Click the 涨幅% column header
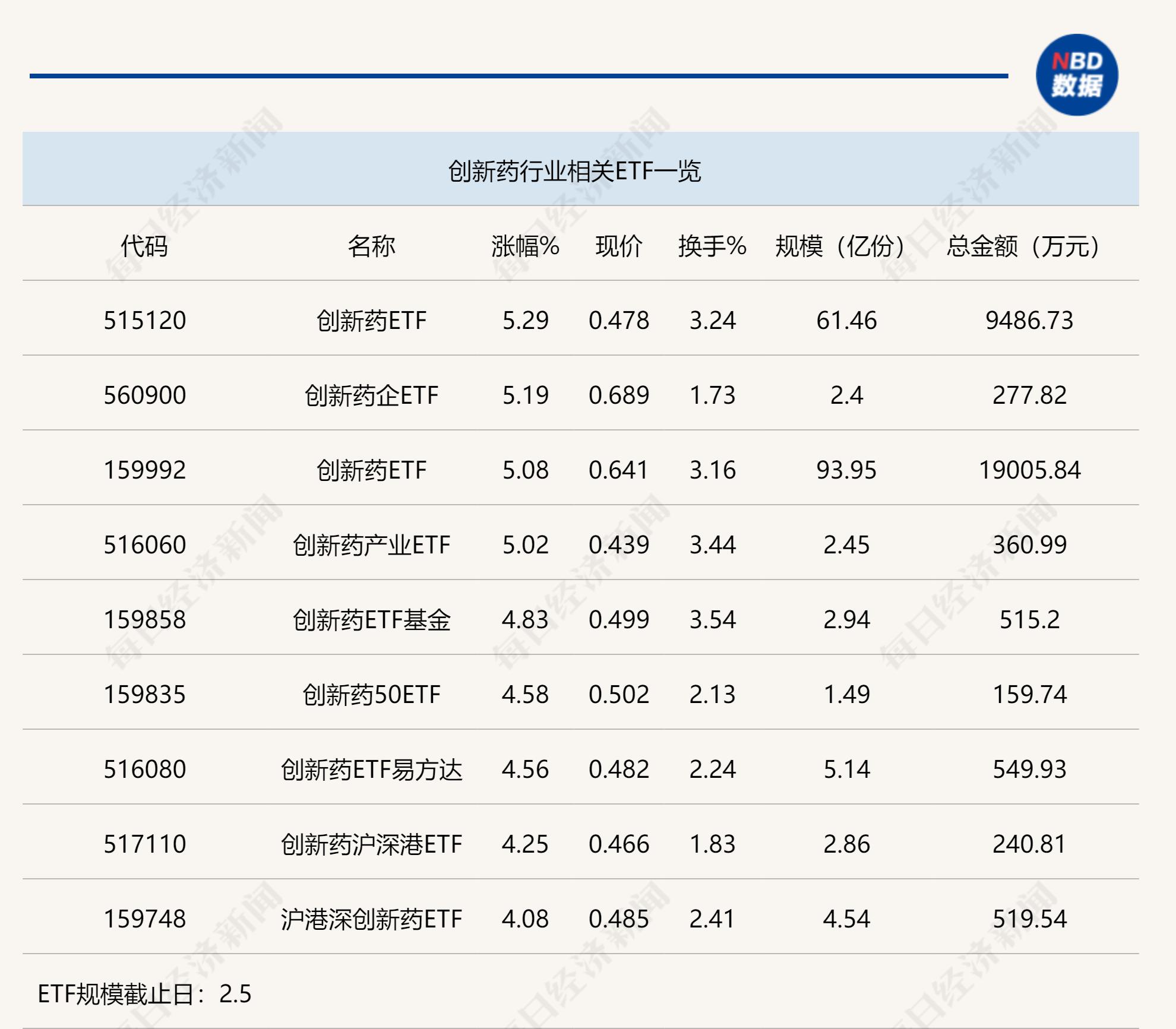 click(x=525, y=245)
